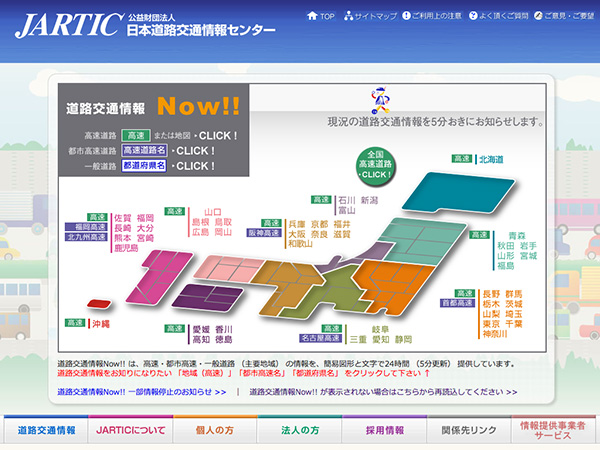Screen dimensions: 600x450
Task: Select 福岡 prefecture link
Action: [145, 218]
